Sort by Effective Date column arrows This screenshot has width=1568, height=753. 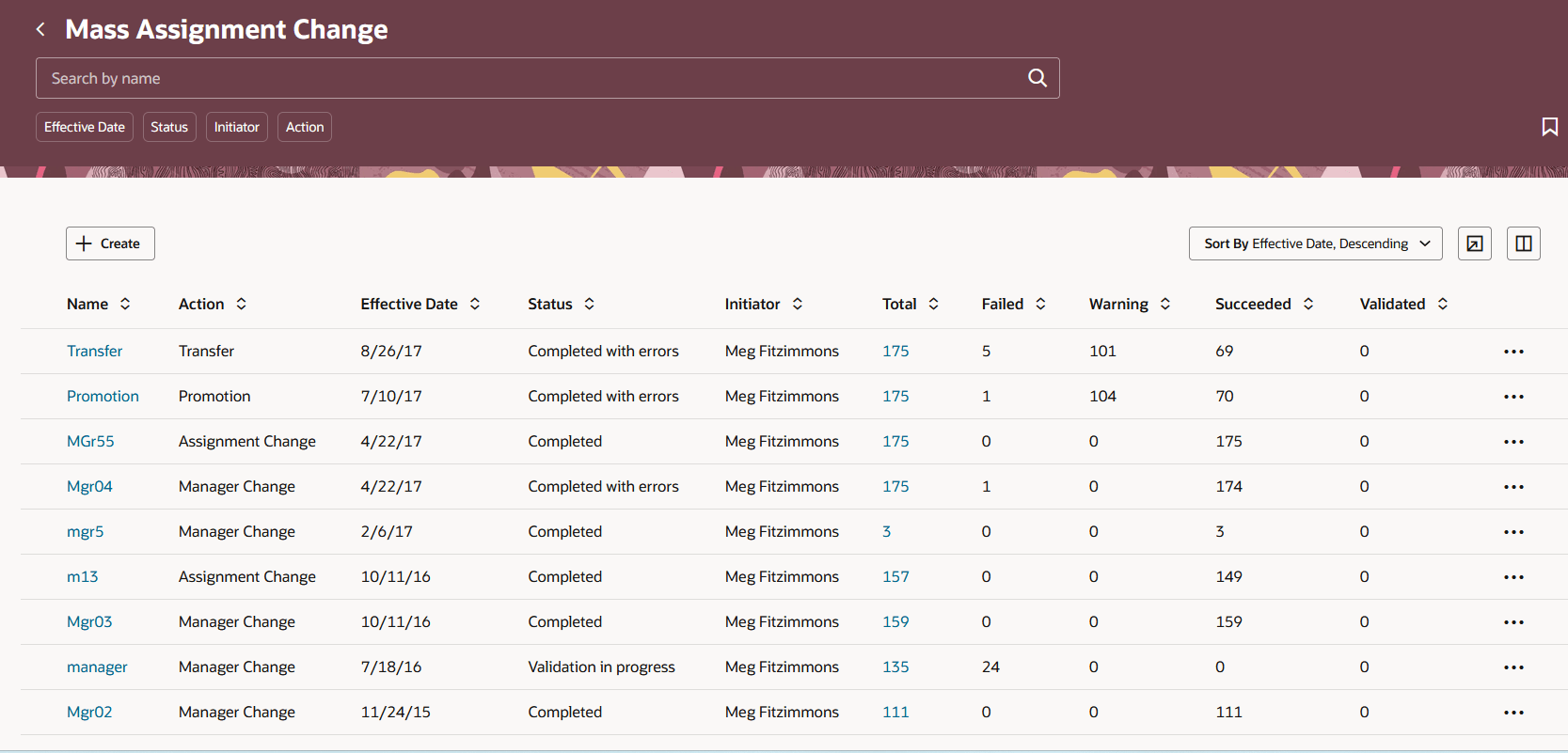475,304
